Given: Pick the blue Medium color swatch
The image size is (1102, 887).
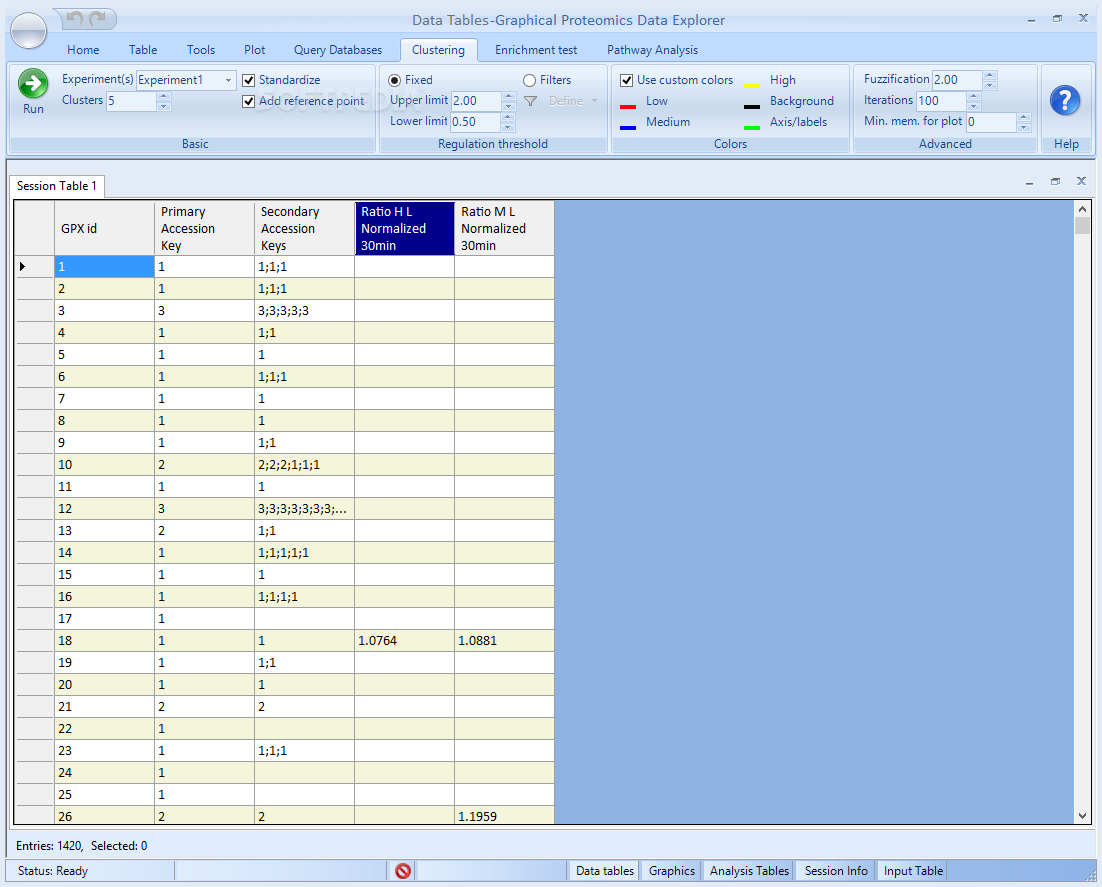Looking at the screenshot, I should tap(628, 128).
